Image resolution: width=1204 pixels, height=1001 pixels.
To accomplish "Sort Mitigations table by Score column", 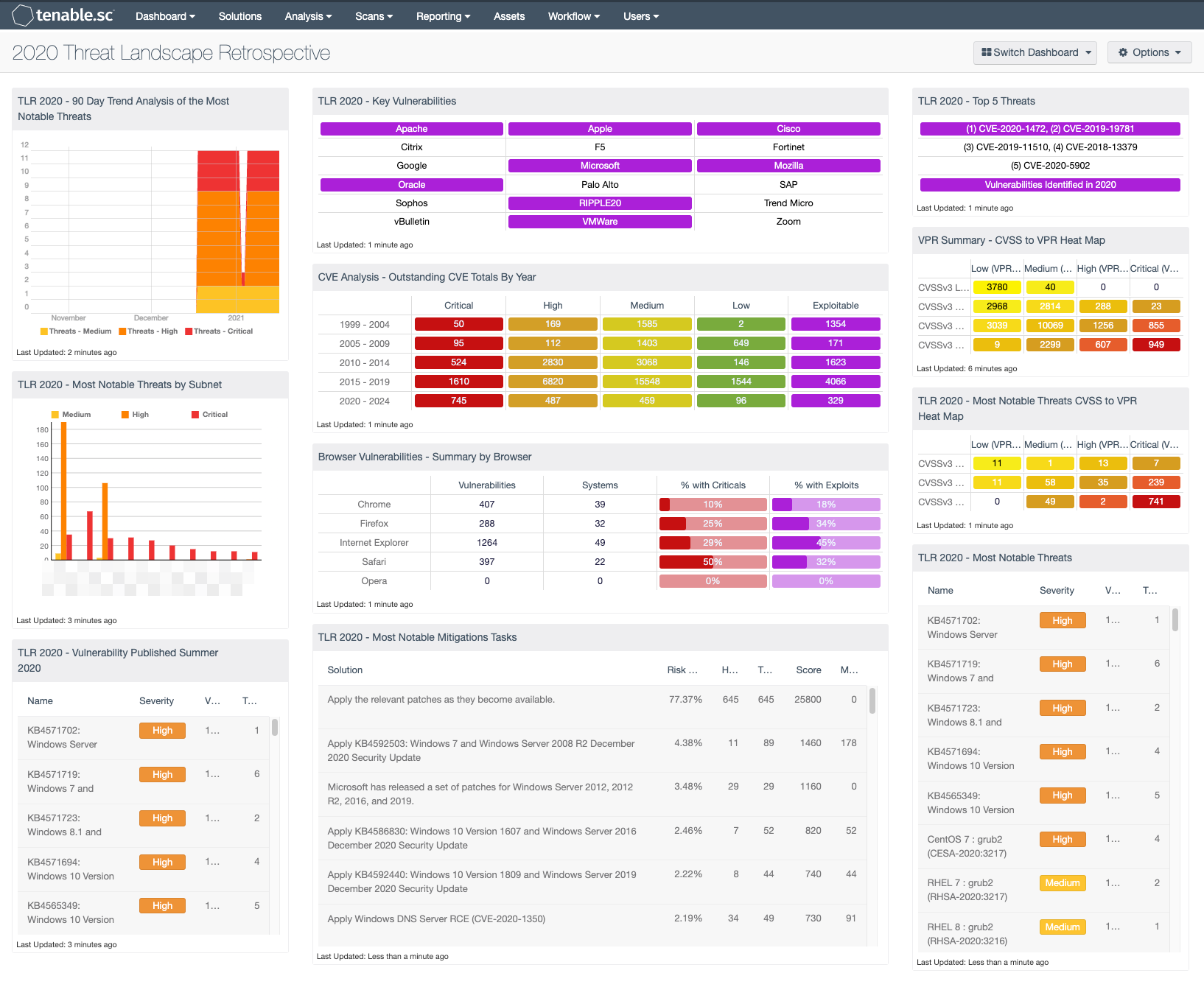I will (x=808, y=670).
